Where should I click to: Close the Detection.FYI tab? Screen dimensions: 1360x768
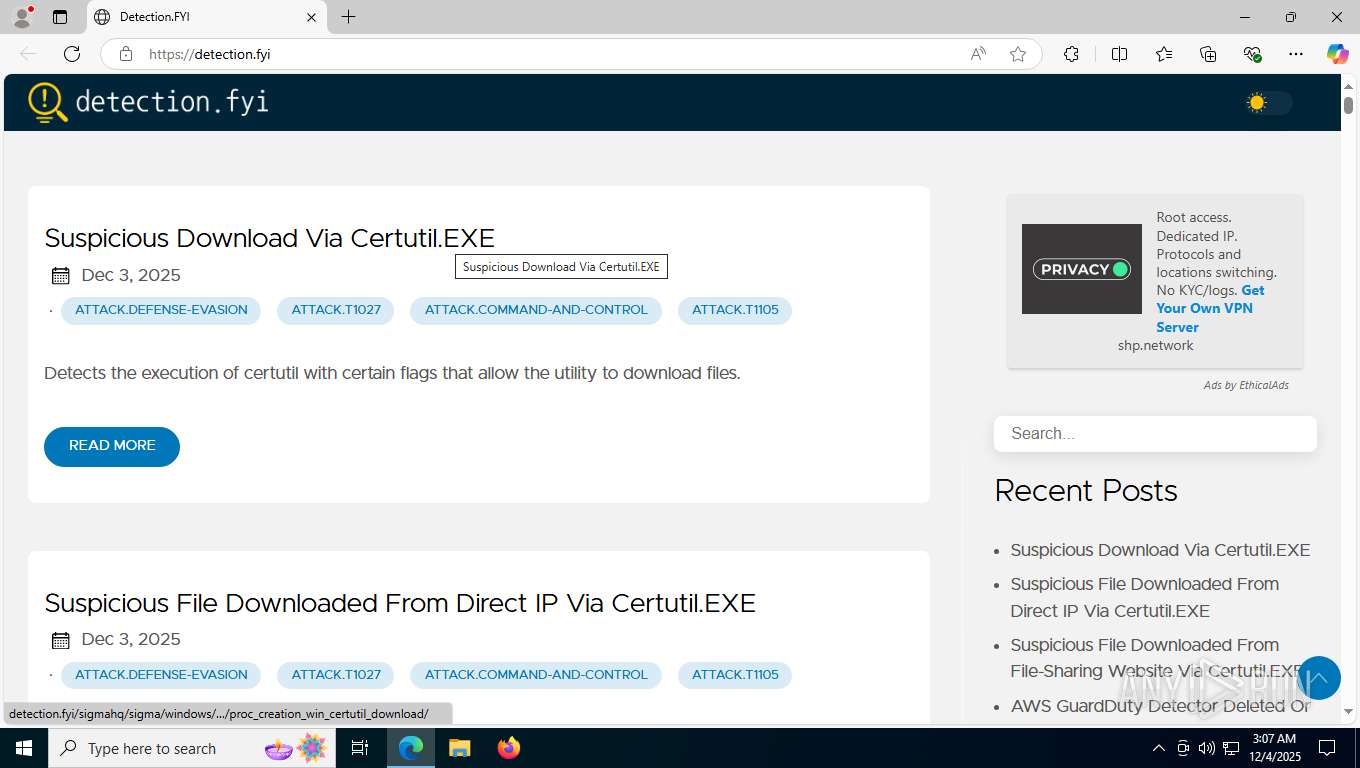[311, 17]
